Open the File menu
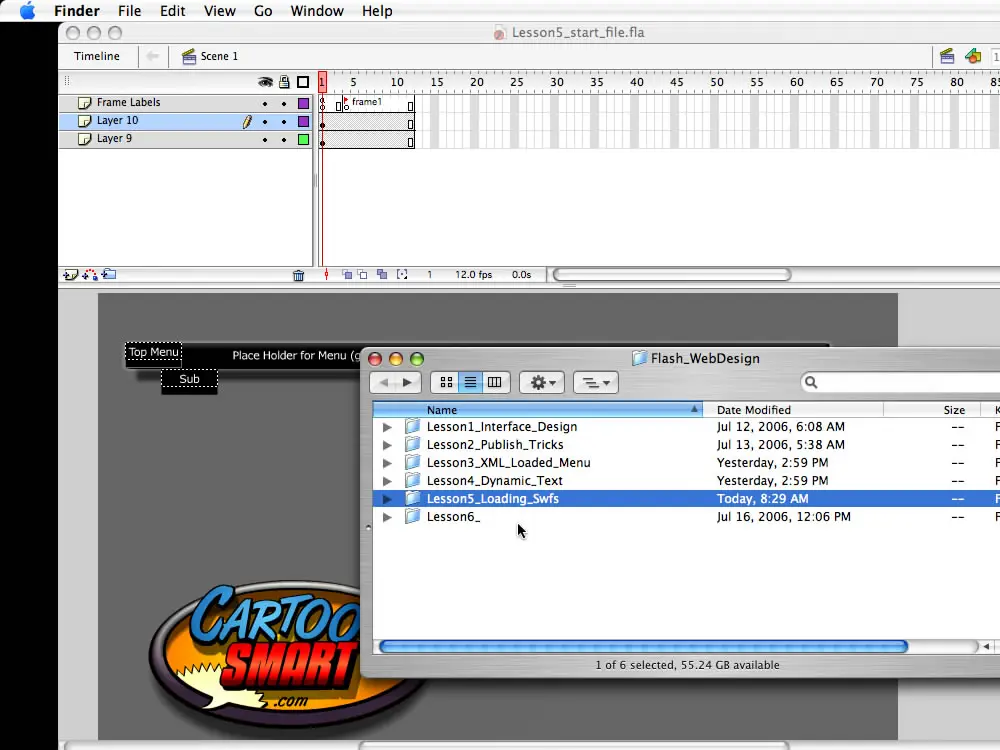 129,11
